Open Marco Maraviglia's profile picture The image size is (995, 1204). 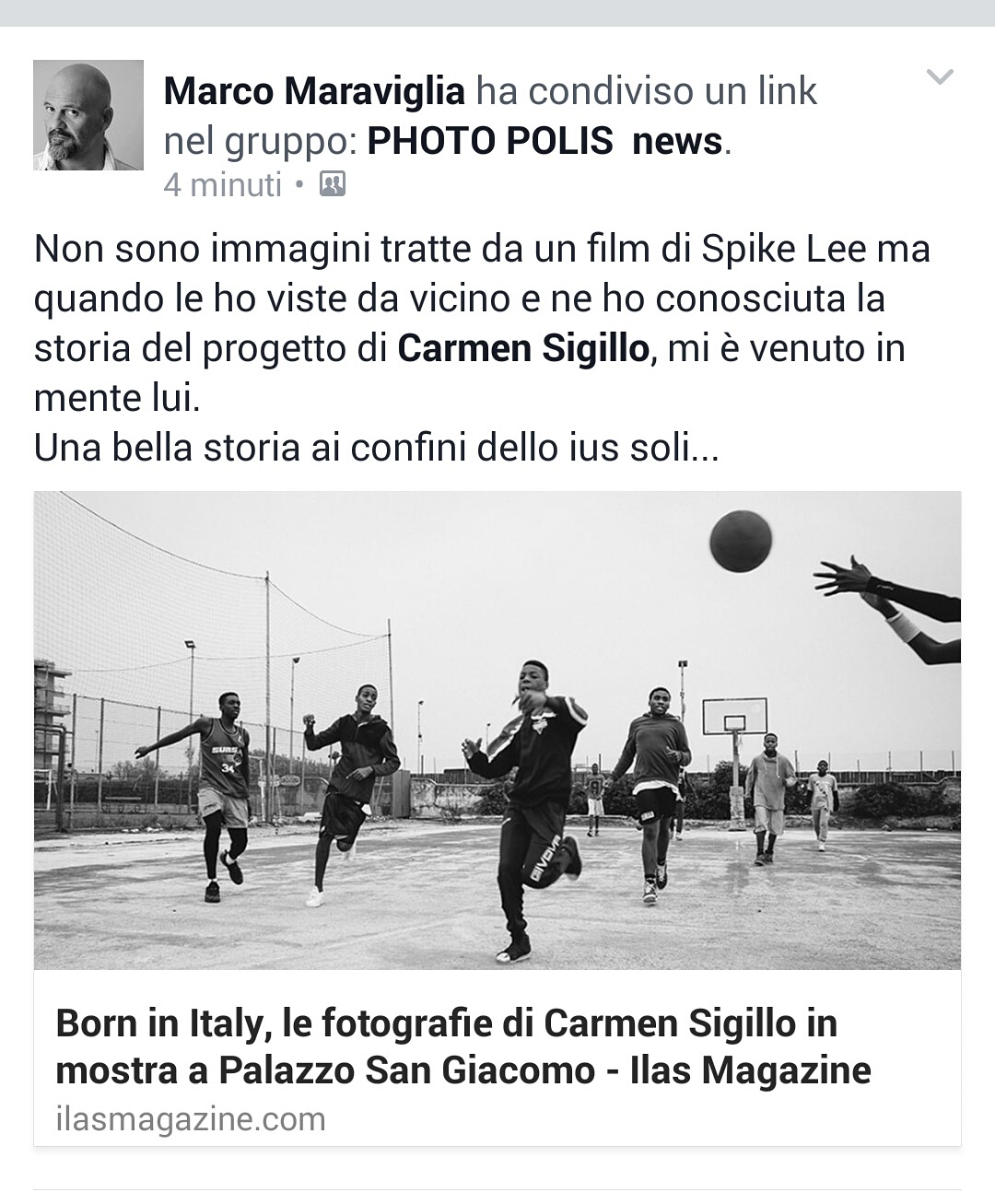(88, 115)
